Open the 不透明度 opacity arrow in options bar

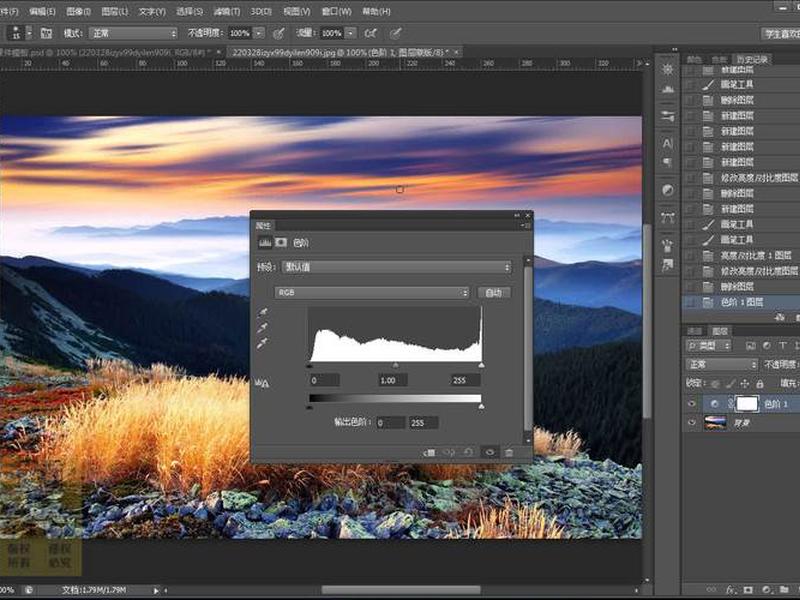(259, 34)
